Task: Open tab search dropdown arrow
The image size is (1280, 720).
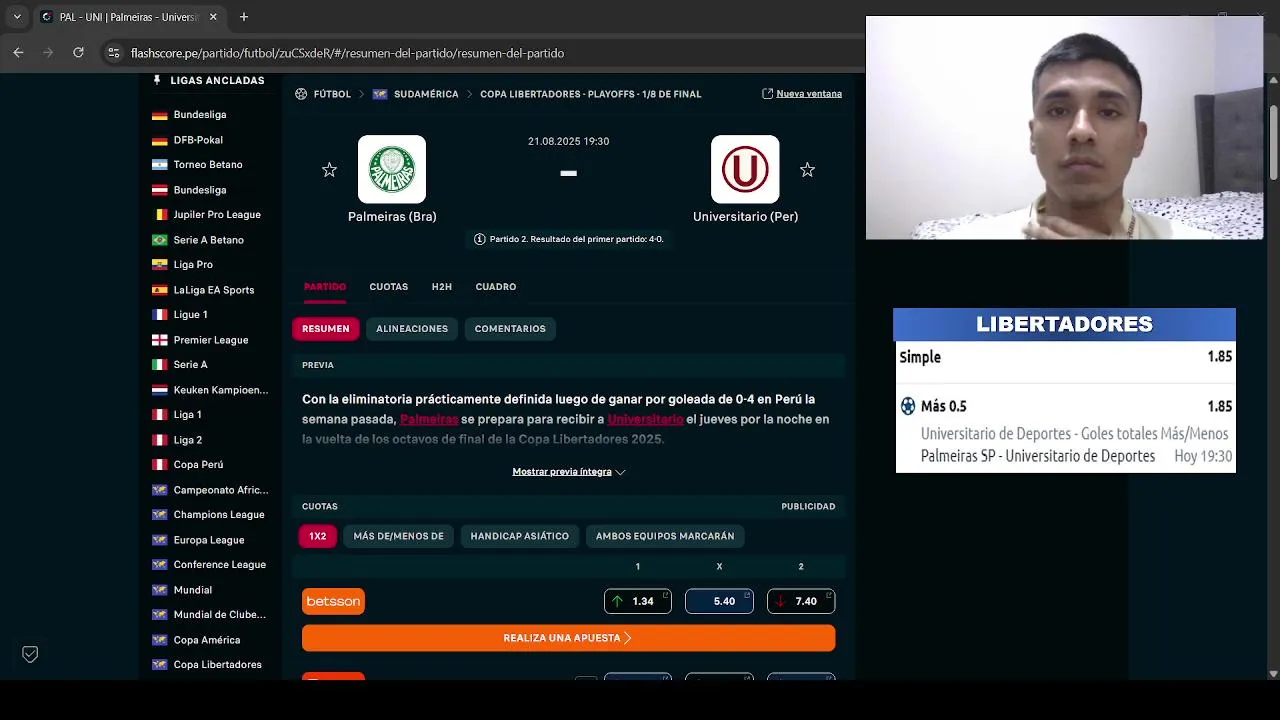Action: (17, 17)
